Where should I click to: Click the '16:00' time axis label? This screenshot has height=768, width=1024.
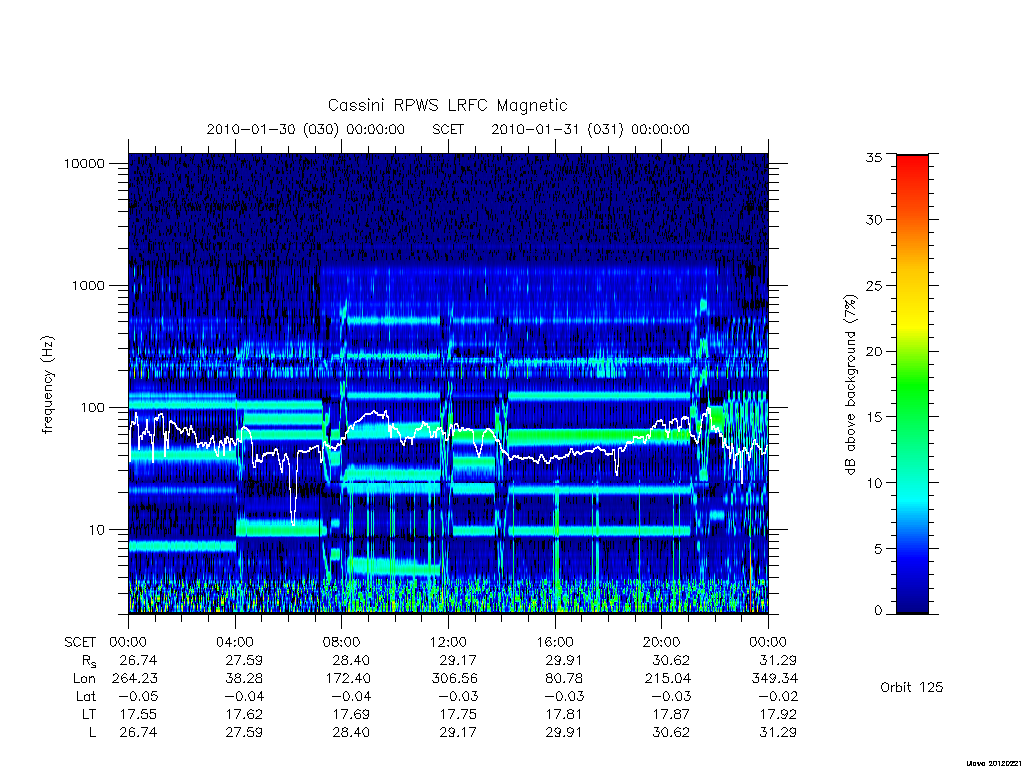555,642
